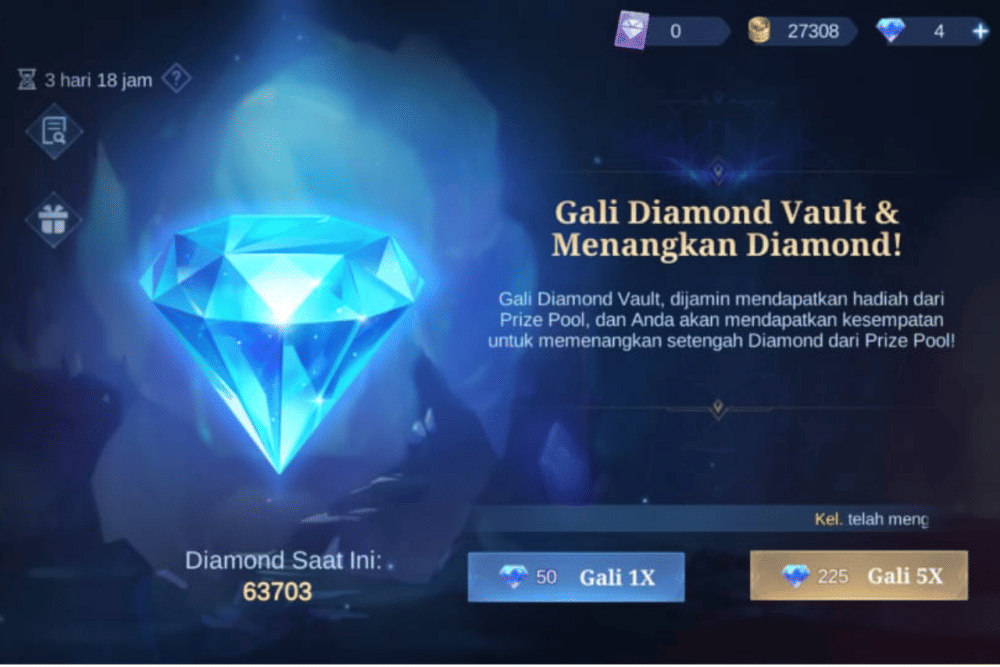Viewport: 1000px width, 667px height.
Task: Click the scrolling winner announcement bar
Action: [x=702, y=519]
